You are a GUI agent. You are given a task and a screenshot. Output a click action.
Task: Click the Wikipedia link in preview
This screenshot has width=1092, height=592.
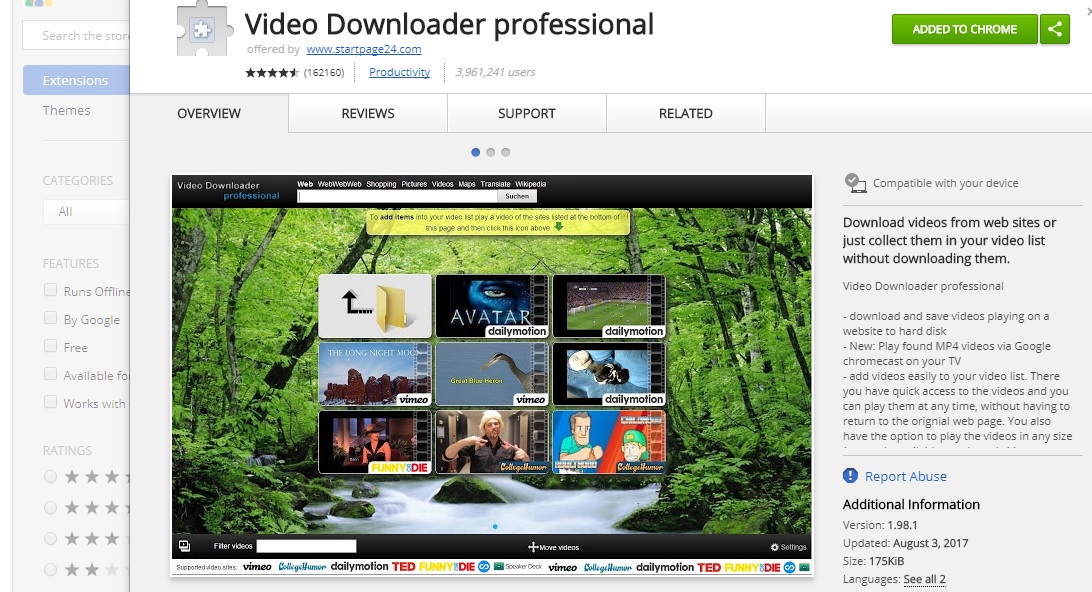[x=531, y=185]
